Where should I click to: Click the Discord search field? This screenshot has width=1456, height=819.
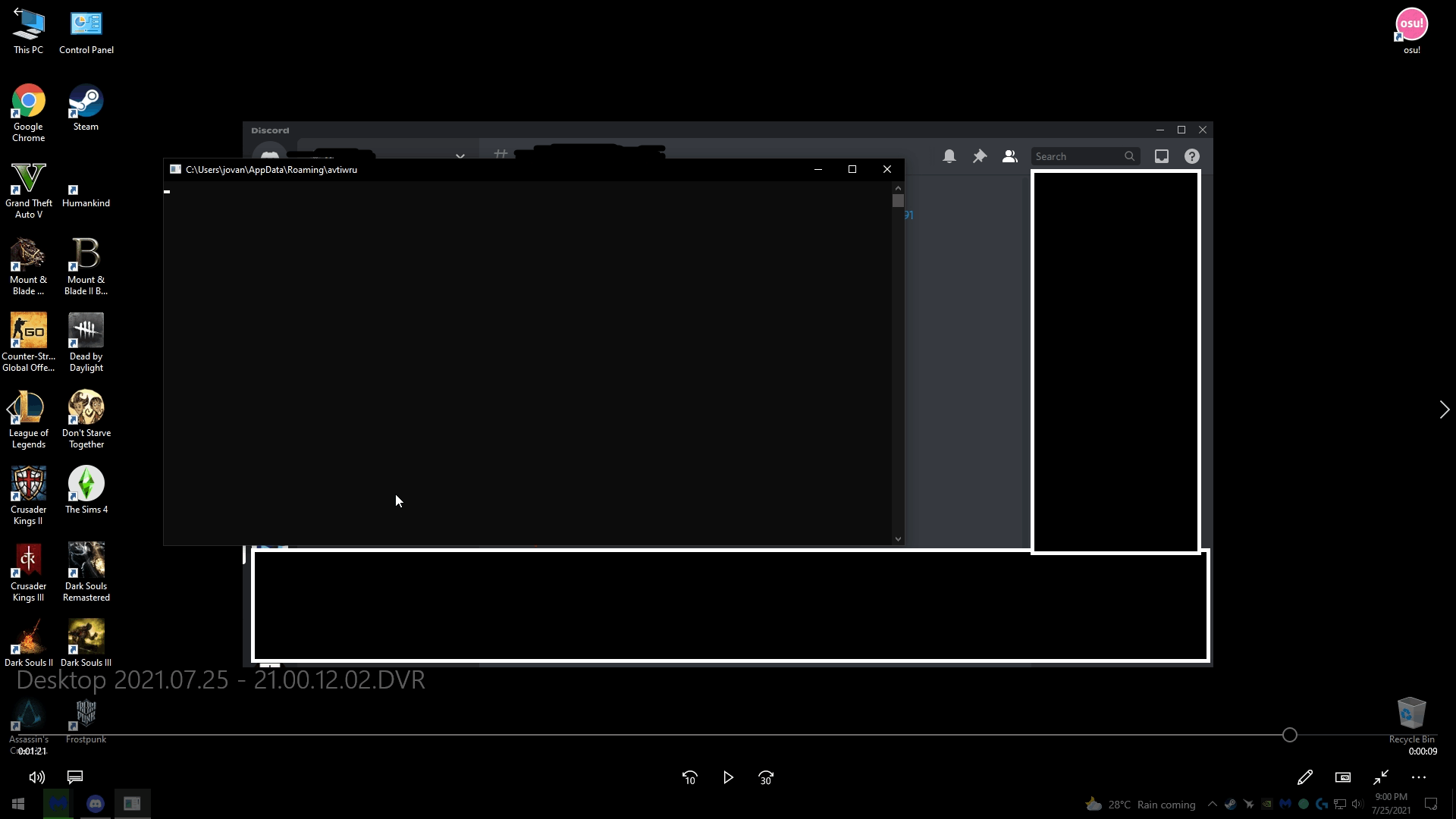click(x=1075, y=156)
